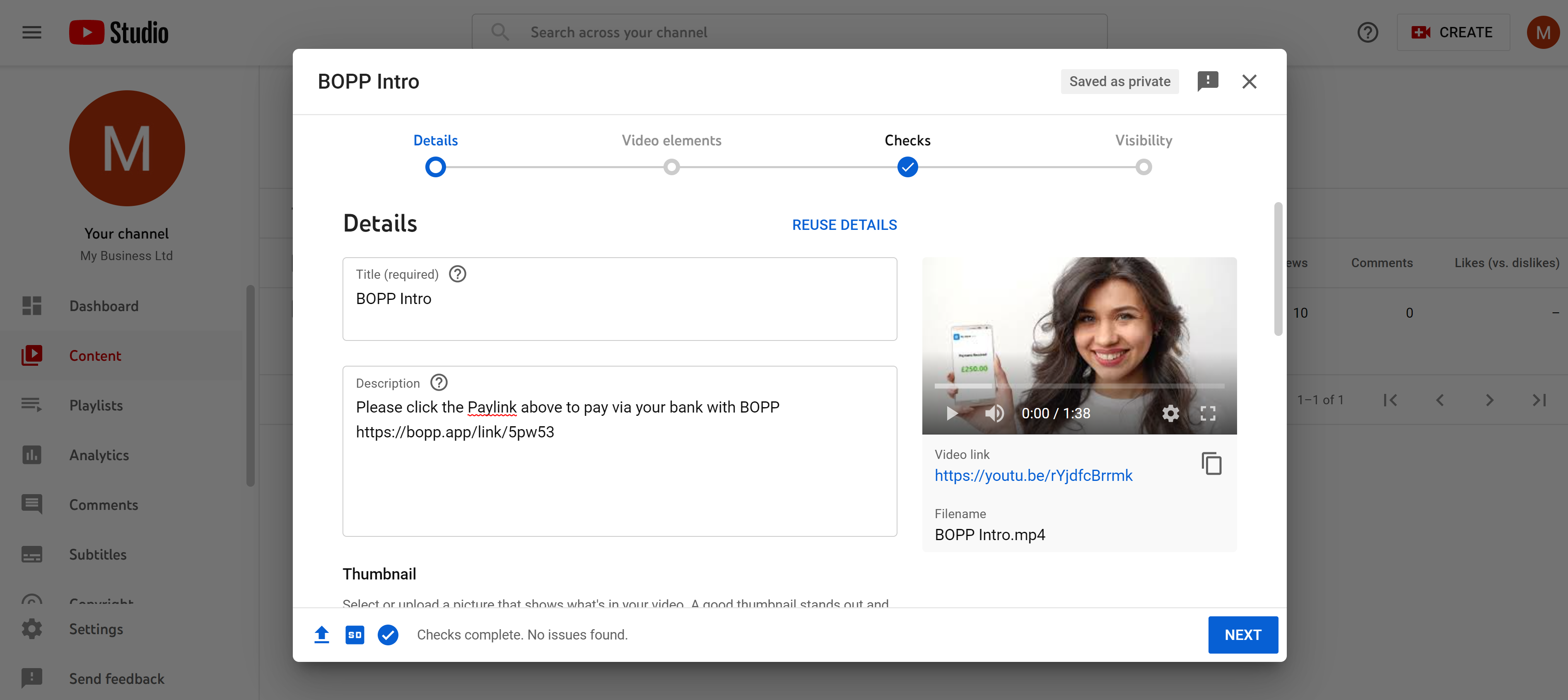The image size is (1568, 700).
Task: Click the Checks step blue checkmark circle
Action: tap(907, 167)
